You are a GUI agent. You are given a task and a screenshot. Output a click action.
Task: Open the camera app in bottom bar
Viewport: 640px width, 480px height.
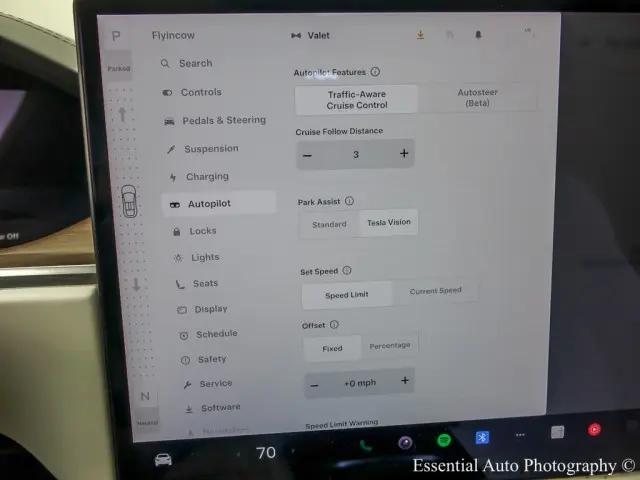405,442
